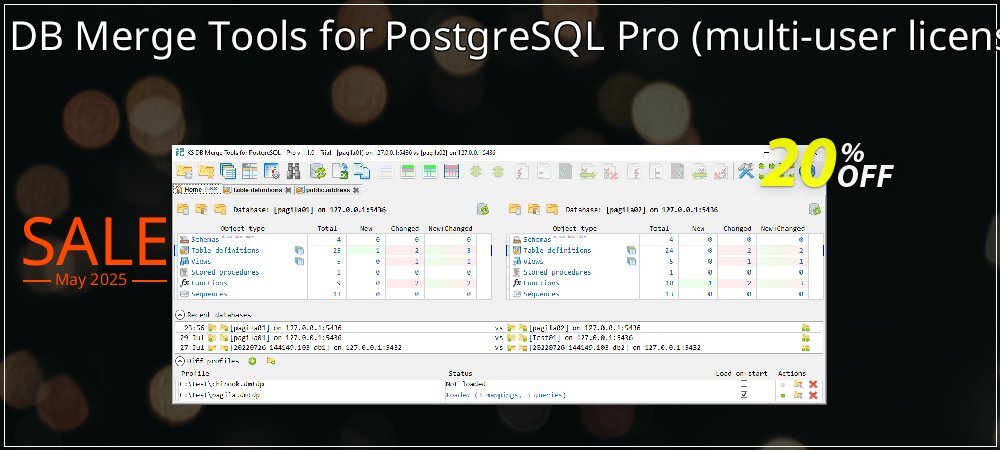The image size is (1000, 450).
Task: Refresh the left pagila01 database via its icon
Action: point(483,209)
